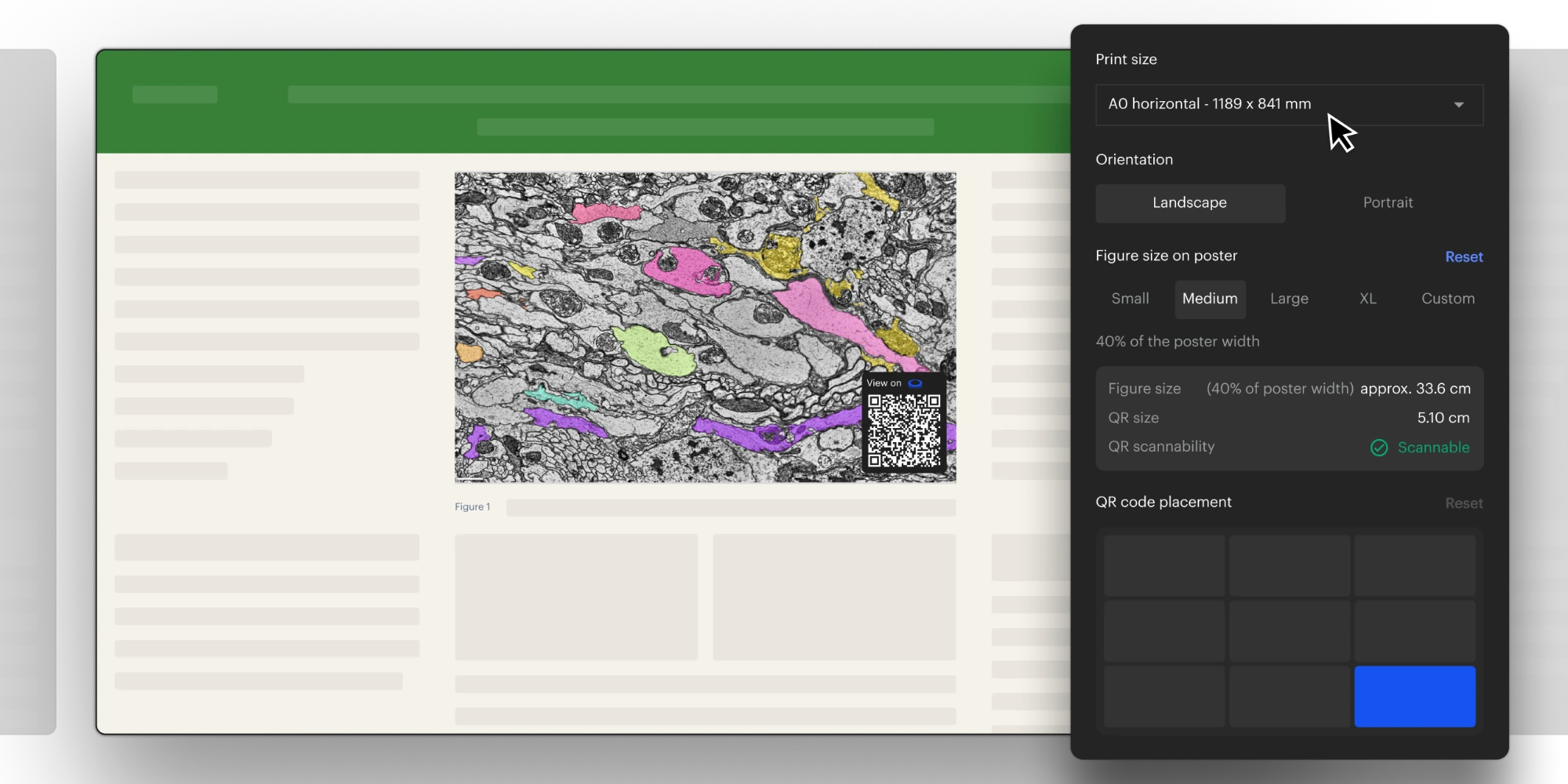Viewport: 1568px width, 784px height.
Task: Click the 40% of the poster width text
Action: click(1178, 342)
